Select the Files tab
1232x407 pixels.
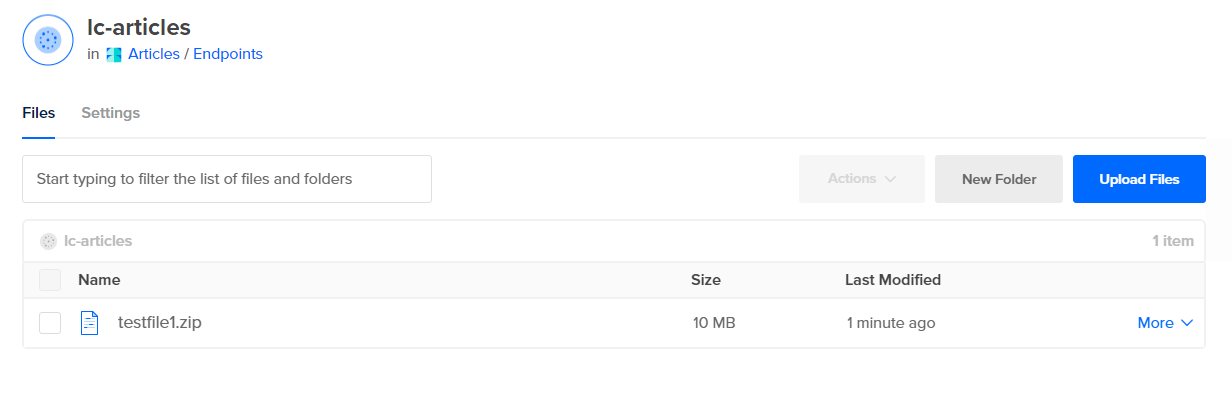point(38,113)
